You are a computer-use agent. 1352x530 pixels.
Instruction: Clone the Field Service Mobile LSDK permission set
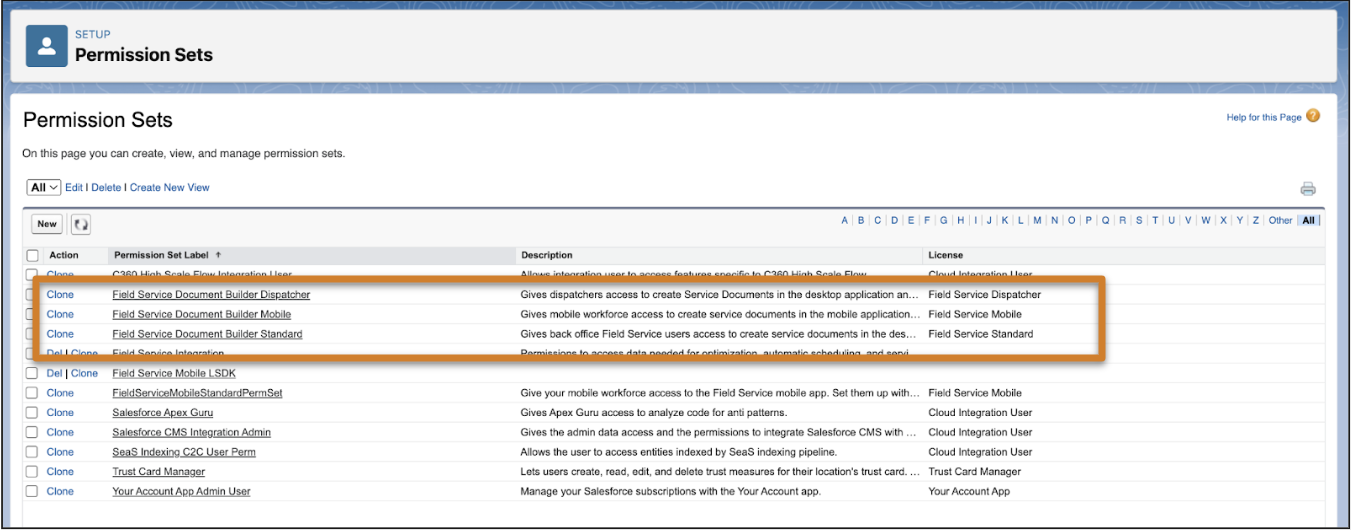click(84, 373)
